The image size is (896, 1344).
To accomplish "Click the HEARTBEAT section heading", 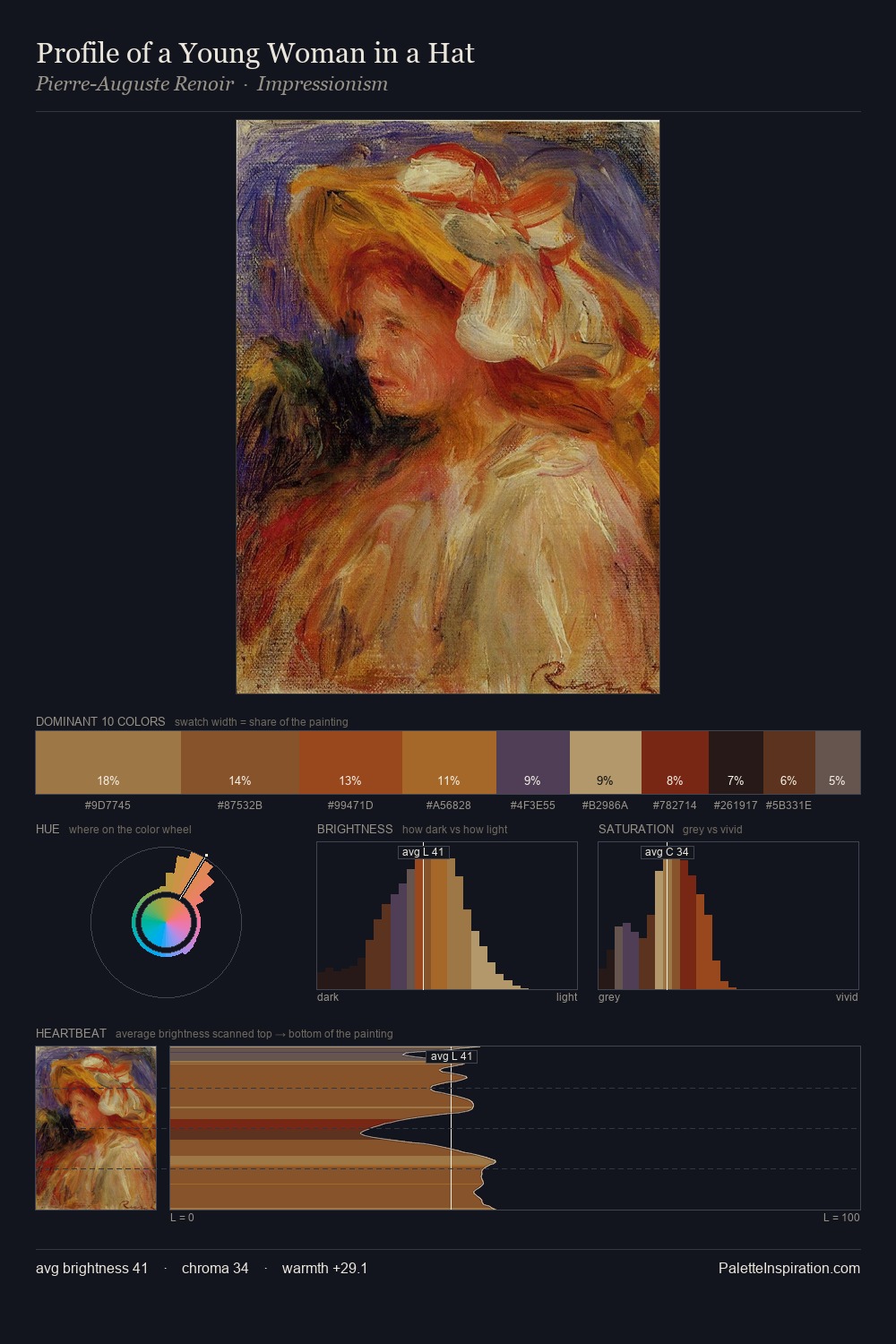I will coord(71,1033).
